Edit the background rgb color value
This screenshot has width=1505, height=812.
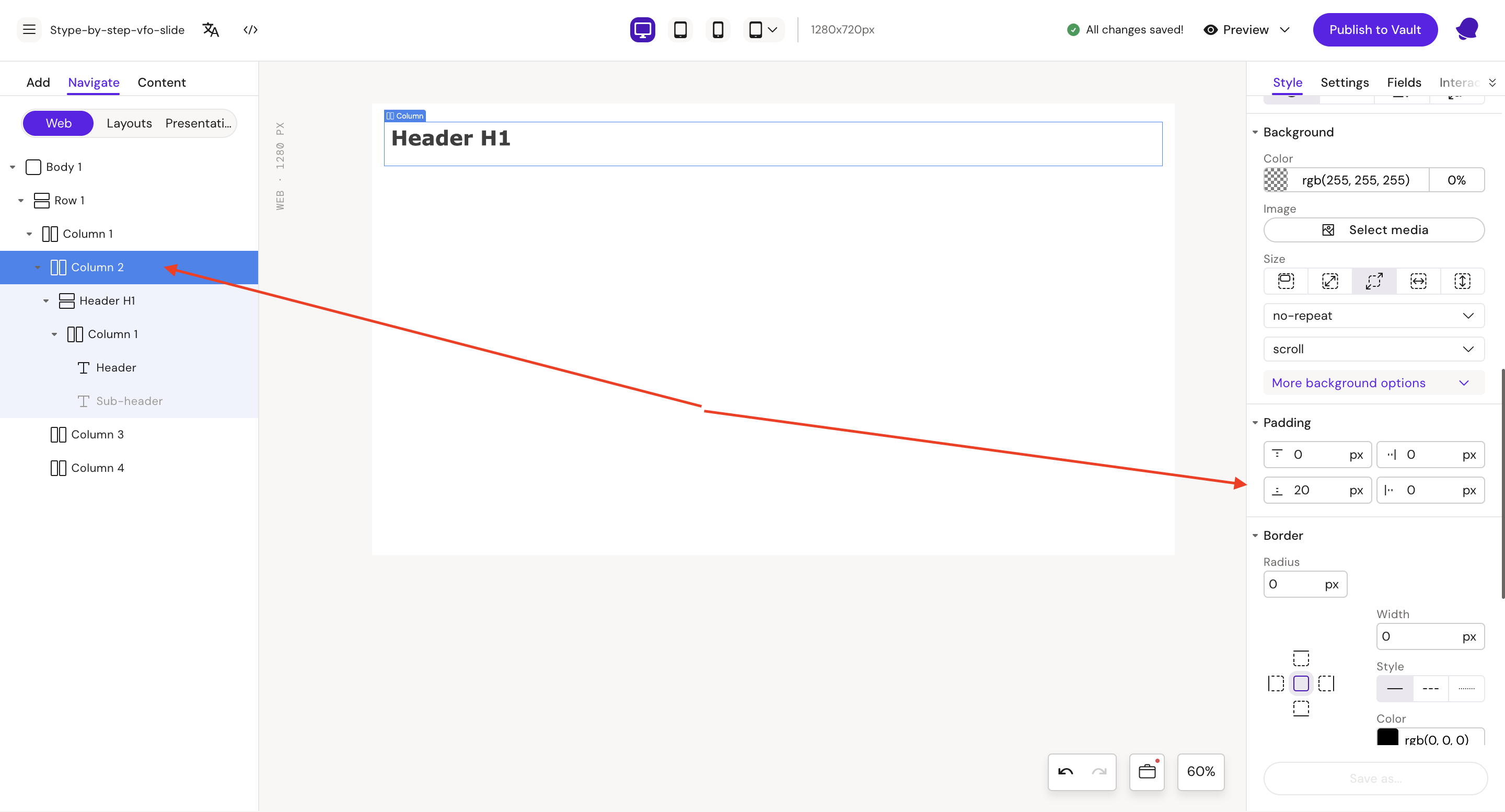click(1356, 180)
